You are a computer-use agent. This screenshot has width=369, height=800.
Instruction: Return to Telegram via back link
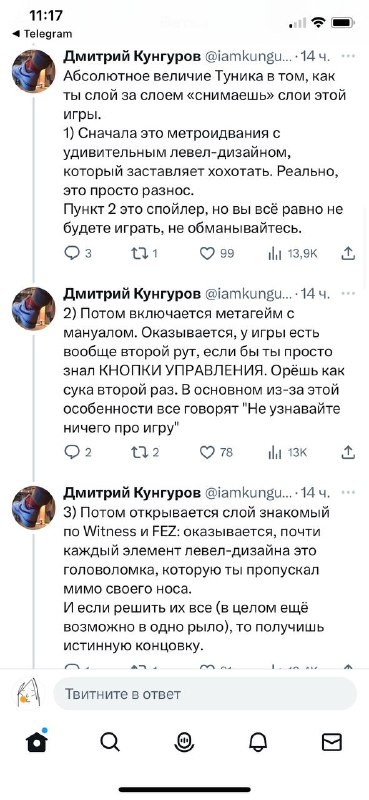(x=42, y=34)
